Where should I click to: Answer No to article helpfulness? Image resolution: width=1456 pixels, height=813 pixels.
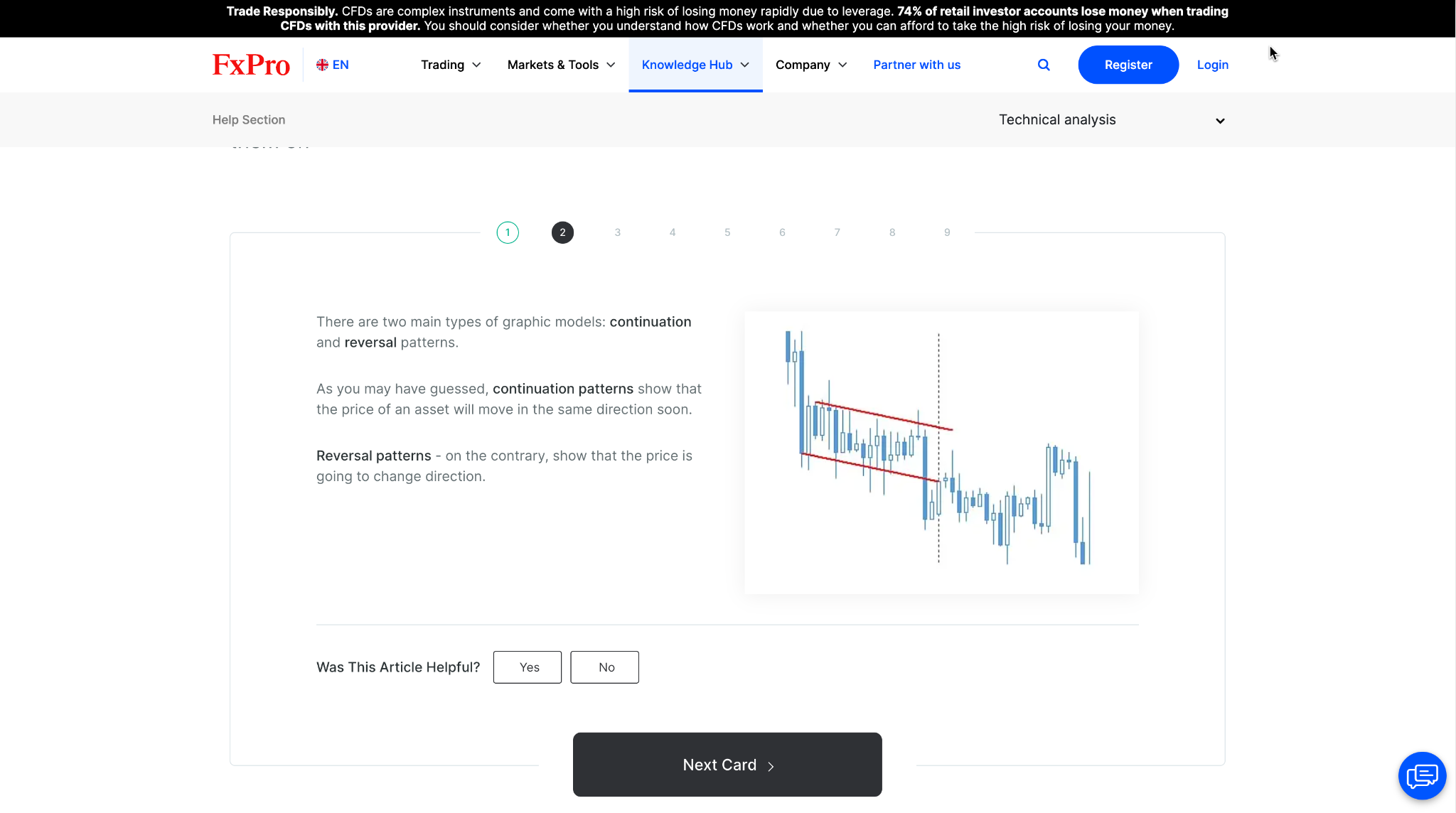pos(604,667)
